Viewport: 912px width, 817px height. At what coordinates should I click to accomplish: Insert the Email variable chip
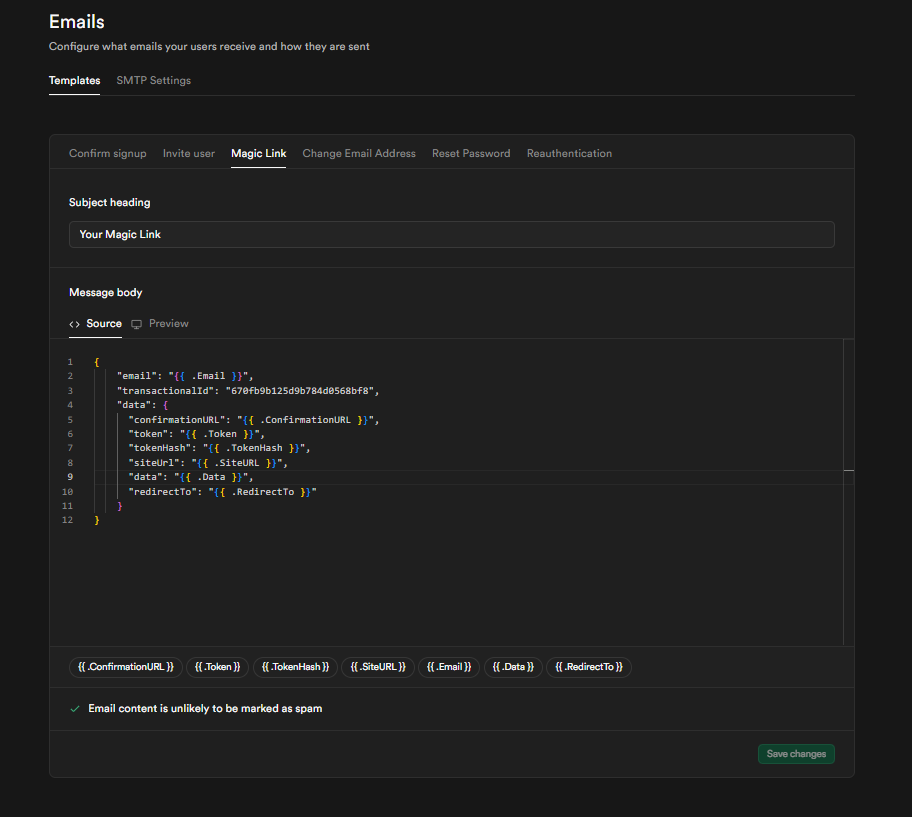coord(448,667)
